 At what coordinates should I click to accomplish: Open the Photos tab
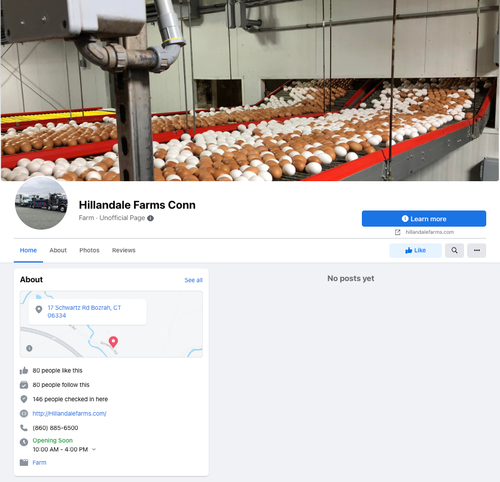(89, 250)
